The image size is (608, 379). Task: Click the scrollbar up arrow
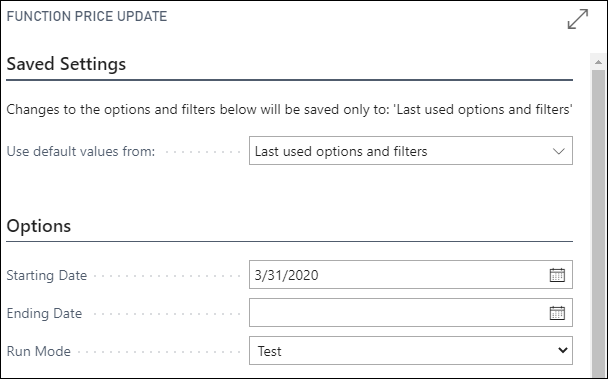(x=598, y=62)
